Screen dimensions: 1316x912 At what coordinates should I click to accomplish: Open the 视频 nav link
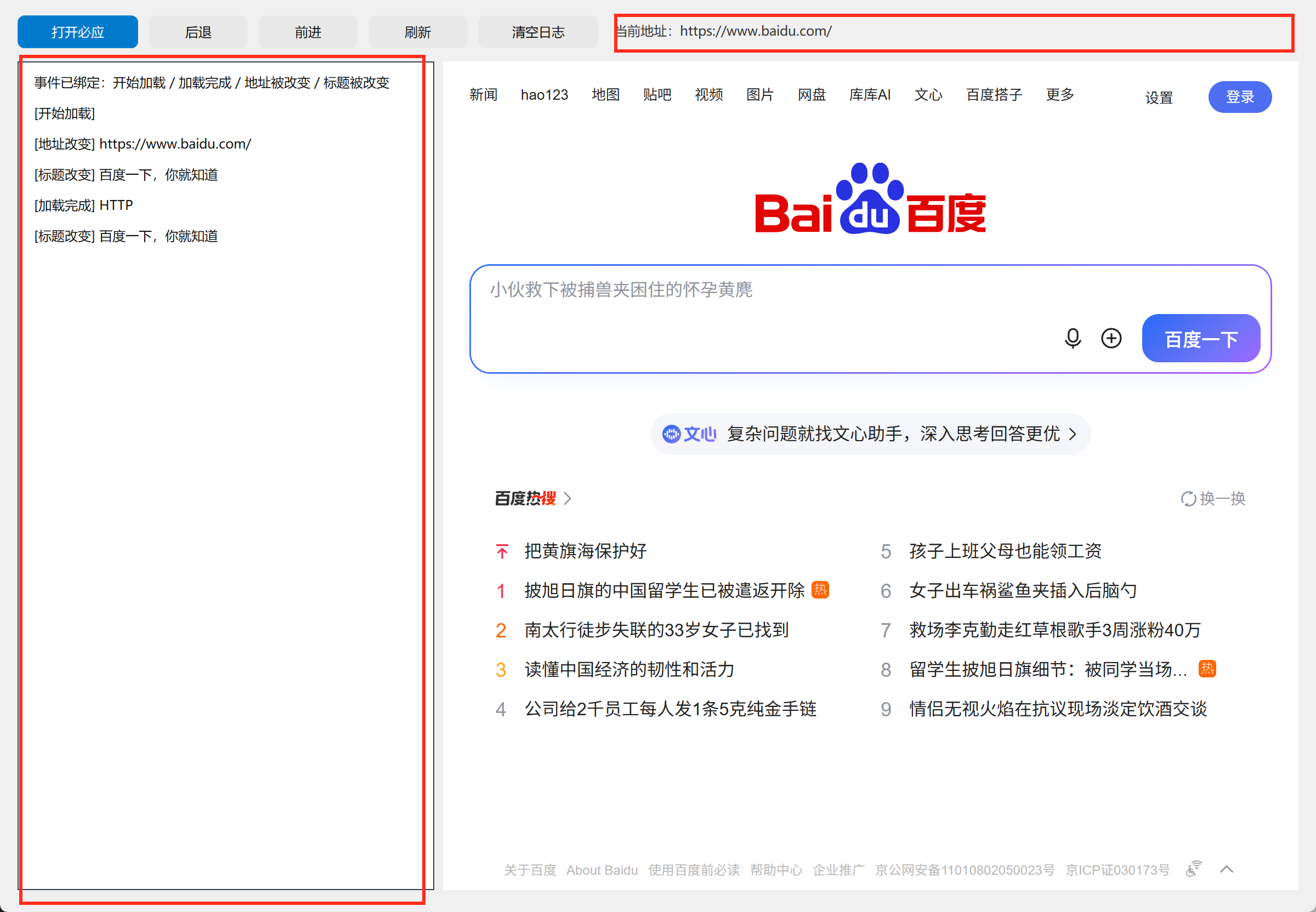(708, 95)
